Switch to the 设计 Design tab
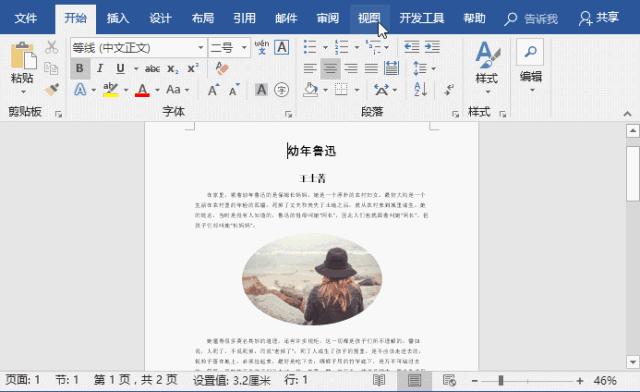The width and height of the screenshot is (640, 392). 160,18
